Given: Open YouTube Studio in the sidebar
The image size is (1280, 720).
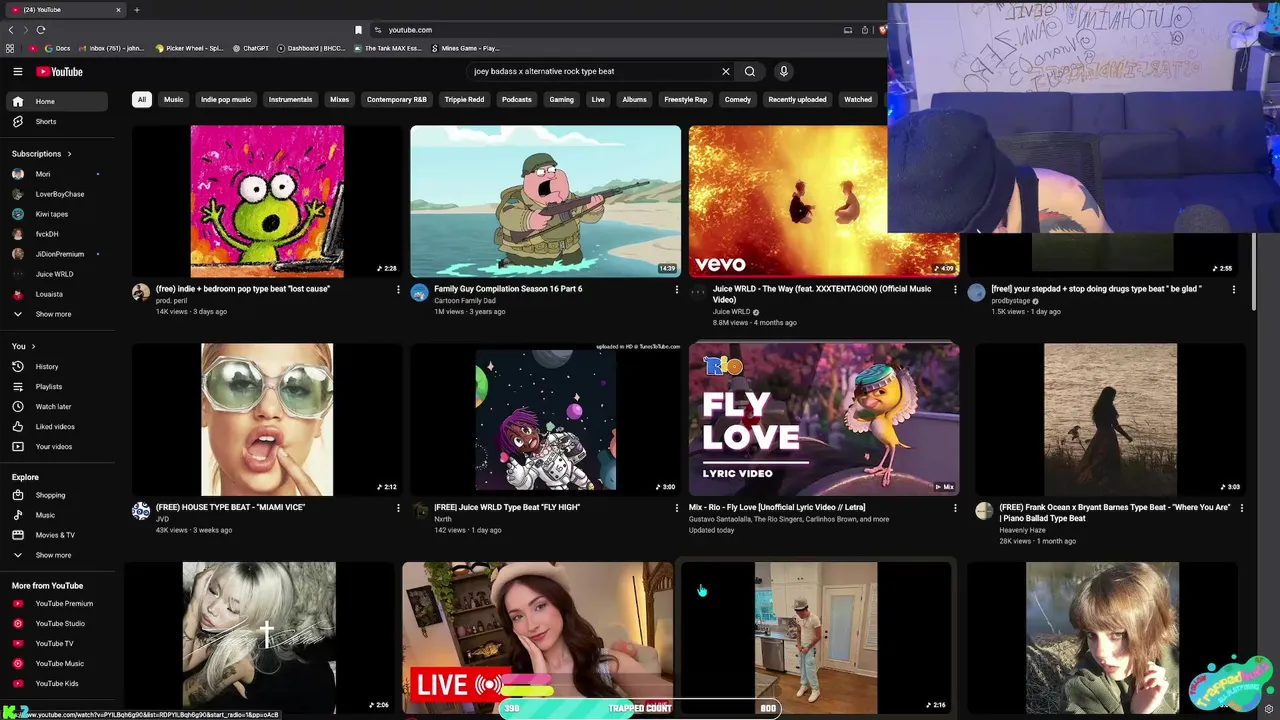Looking at the screenshot, I should point(56,623).
